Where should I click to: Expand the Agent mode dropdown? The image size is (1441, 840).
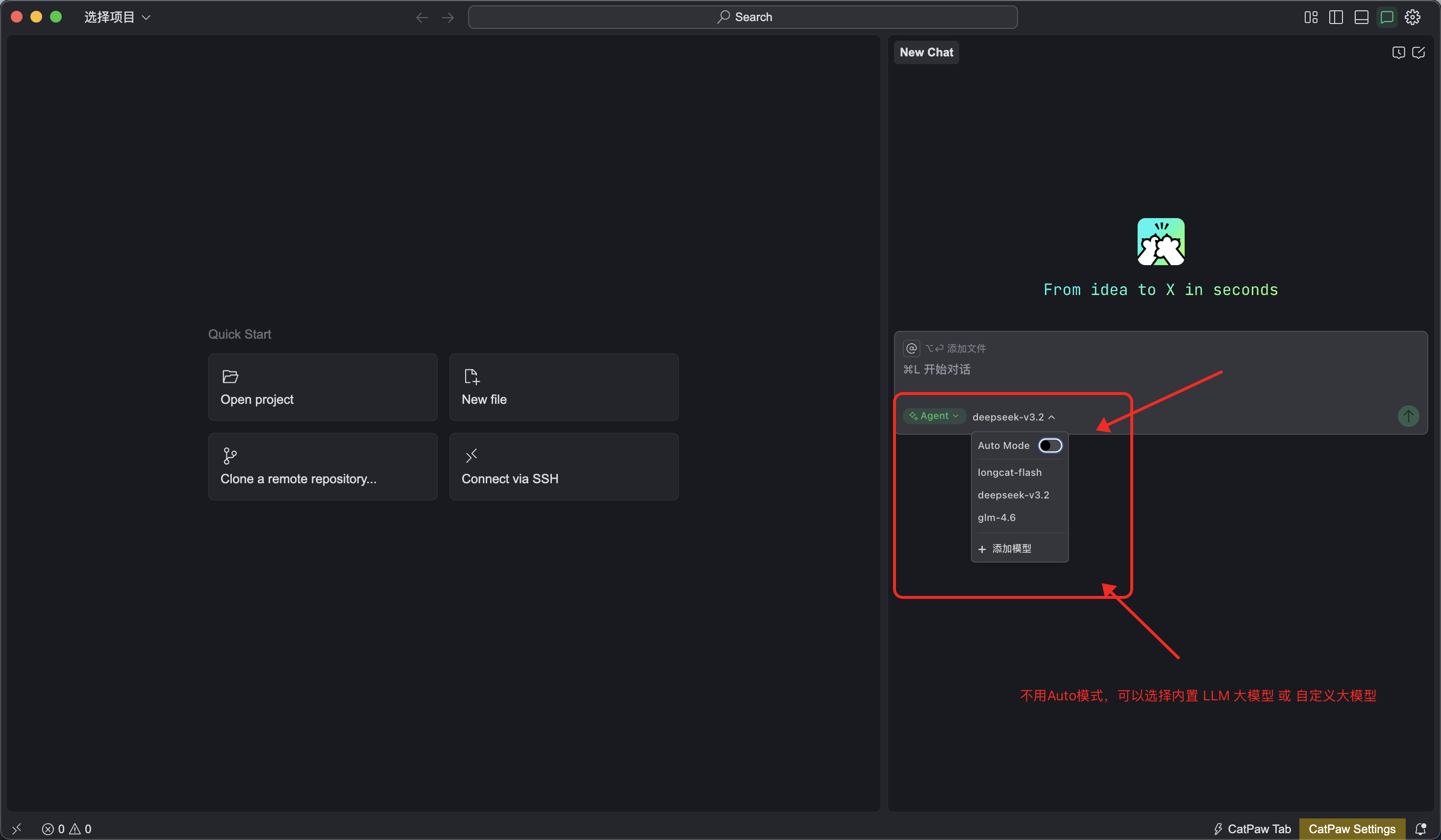pos(934,416)
